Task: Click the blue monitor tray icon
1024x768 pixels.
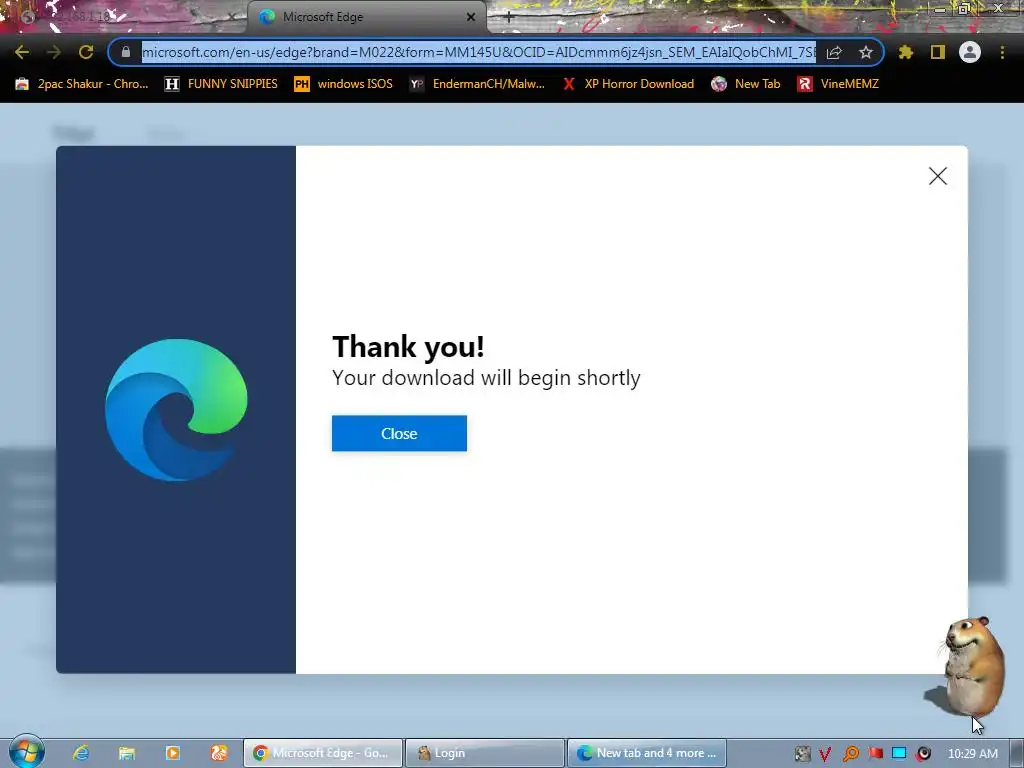Action: (899, 754)
